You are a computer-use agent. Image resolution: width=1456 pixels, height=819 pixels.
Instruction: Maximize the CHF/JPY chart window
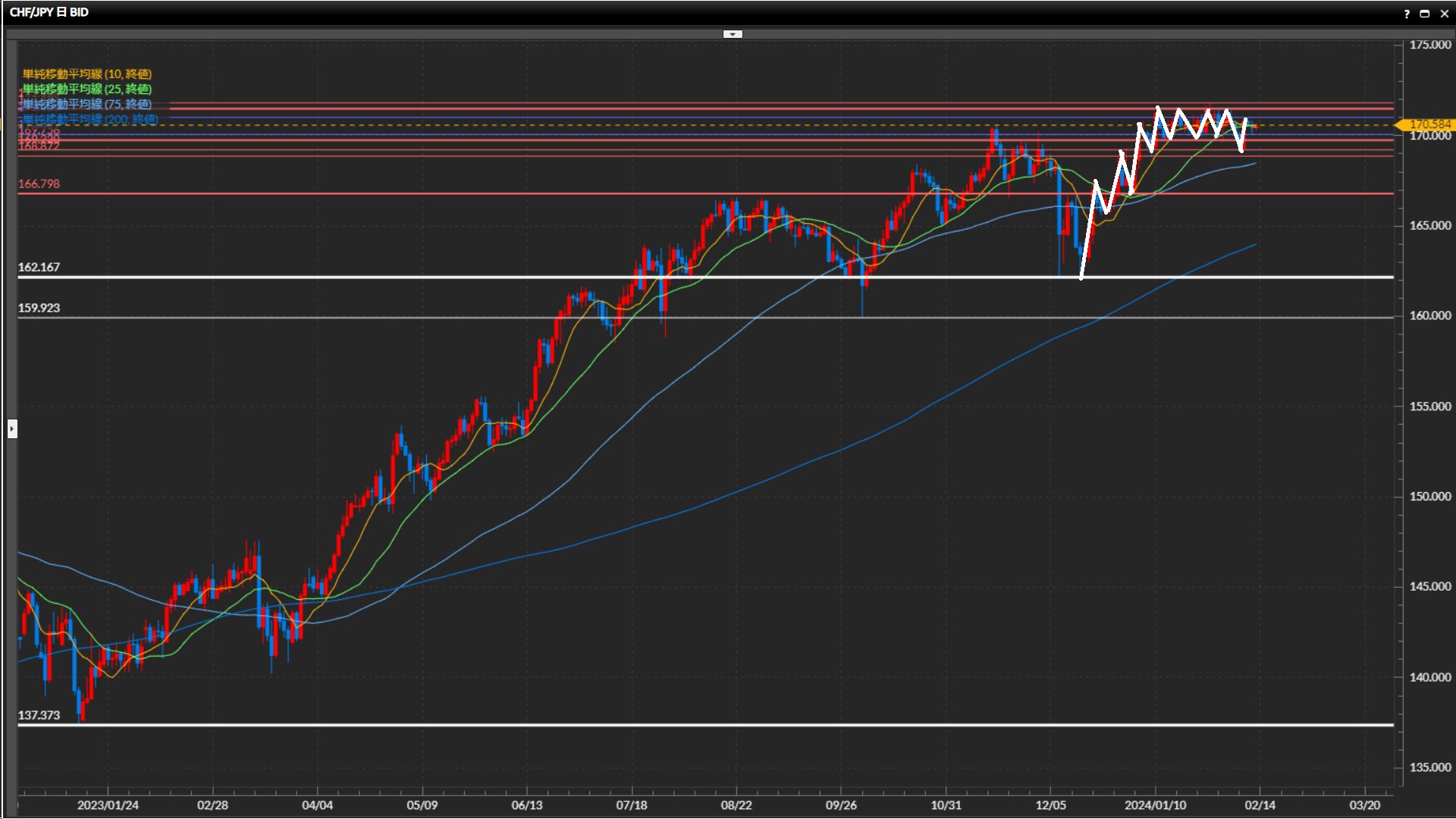1424,14
